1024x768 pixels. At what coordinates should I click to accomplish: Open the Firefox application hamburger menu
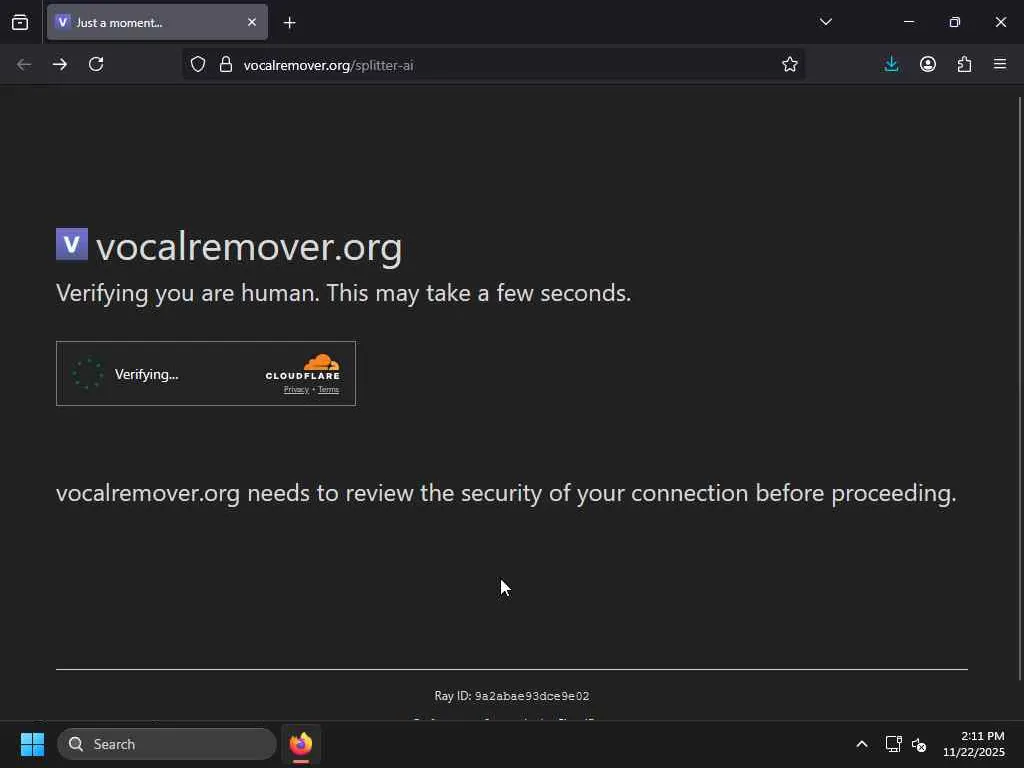tap(1000, 64)
